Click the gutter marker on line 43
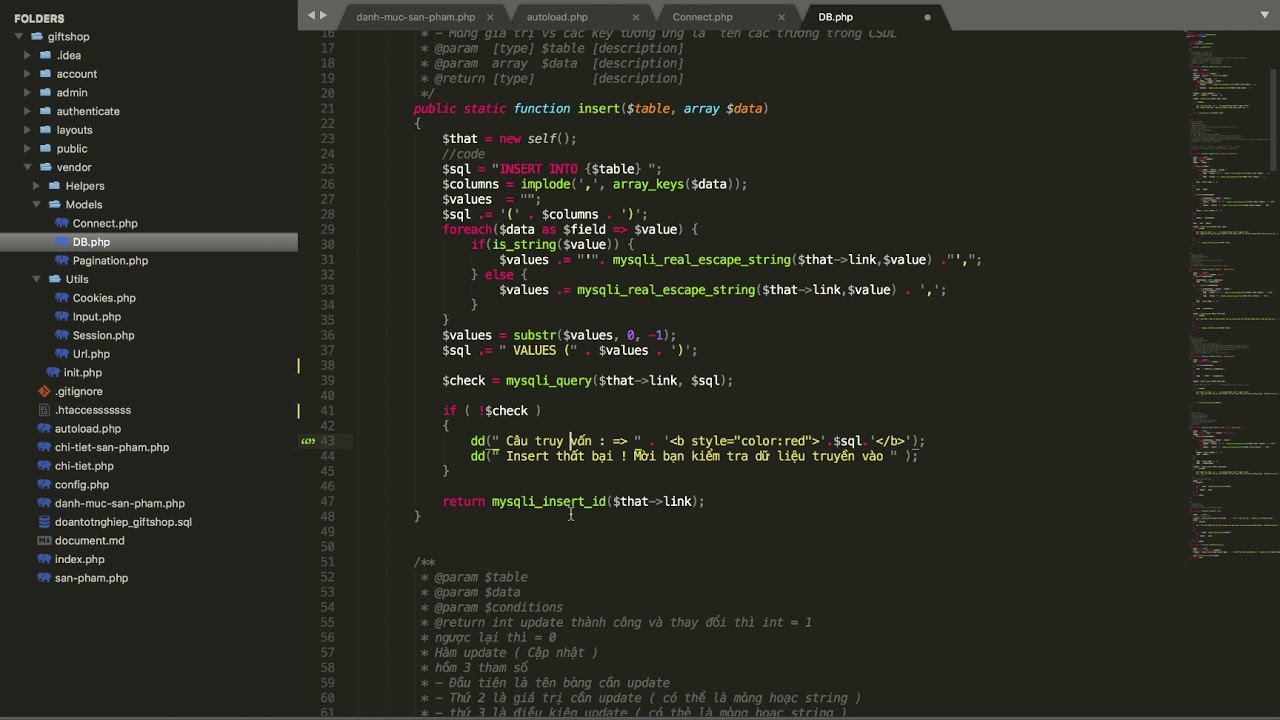This screenshot has width=1280, height=720. coord(308,441)
